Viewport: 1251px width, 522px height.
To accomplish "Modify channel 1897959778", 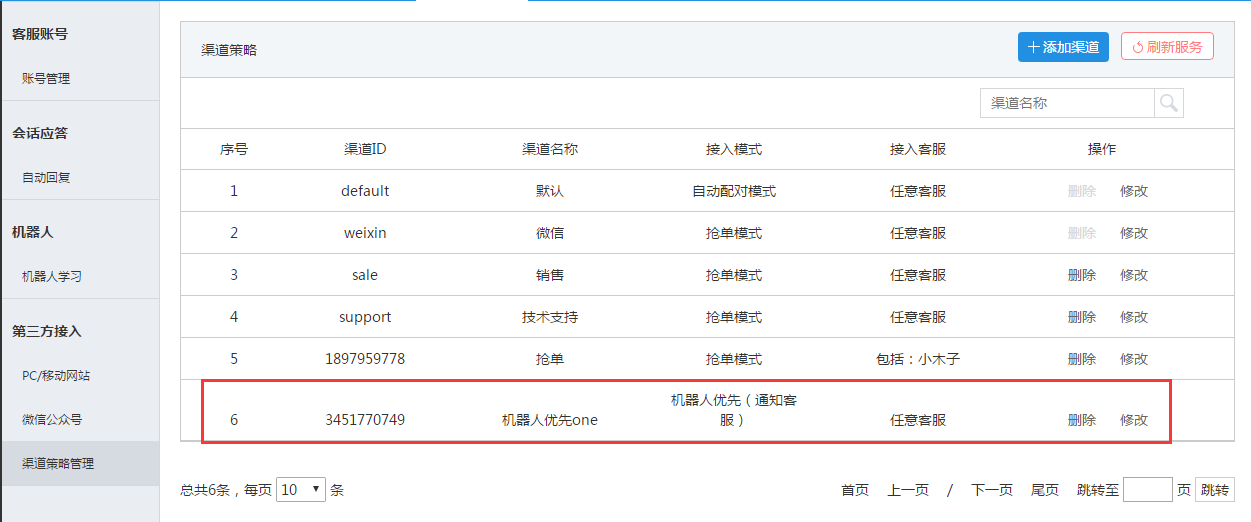I will [1134, 359].
